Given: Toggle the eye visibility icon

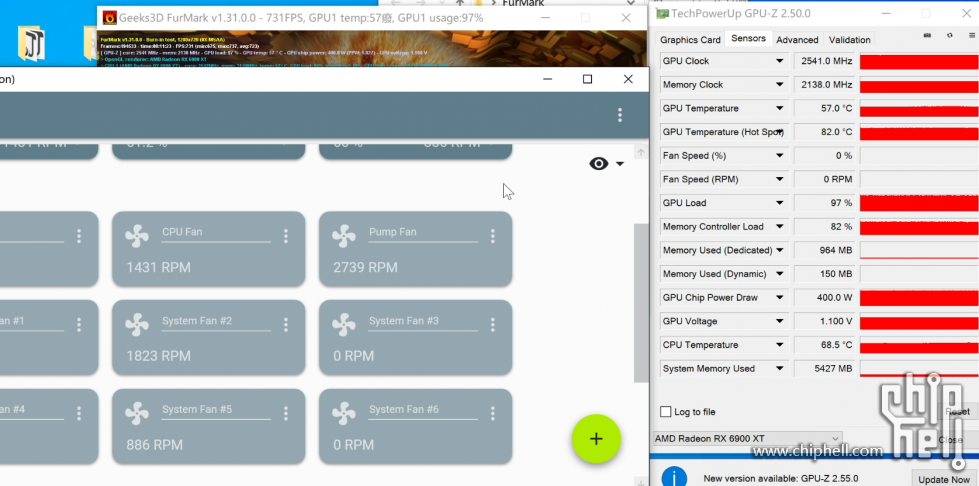Looking at the screenshot, I should (599, 164).
